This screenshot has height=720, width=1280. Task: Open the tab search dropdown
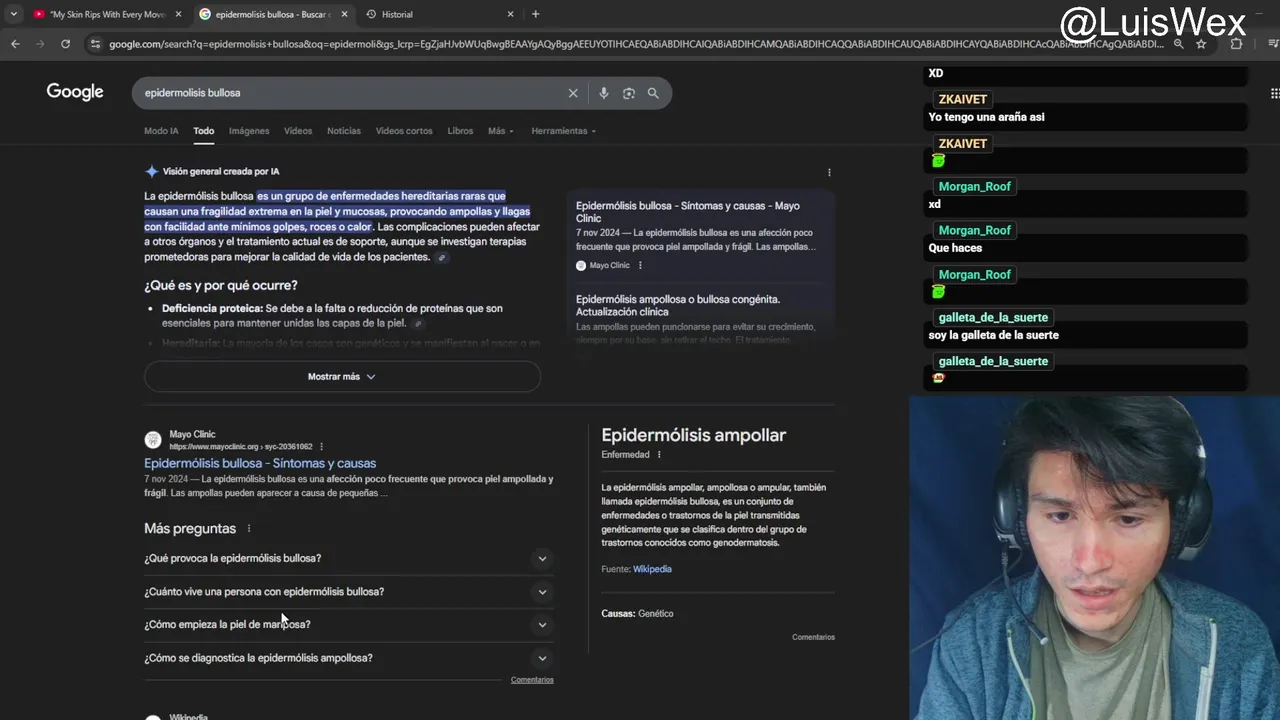click(x=13, y=14)
